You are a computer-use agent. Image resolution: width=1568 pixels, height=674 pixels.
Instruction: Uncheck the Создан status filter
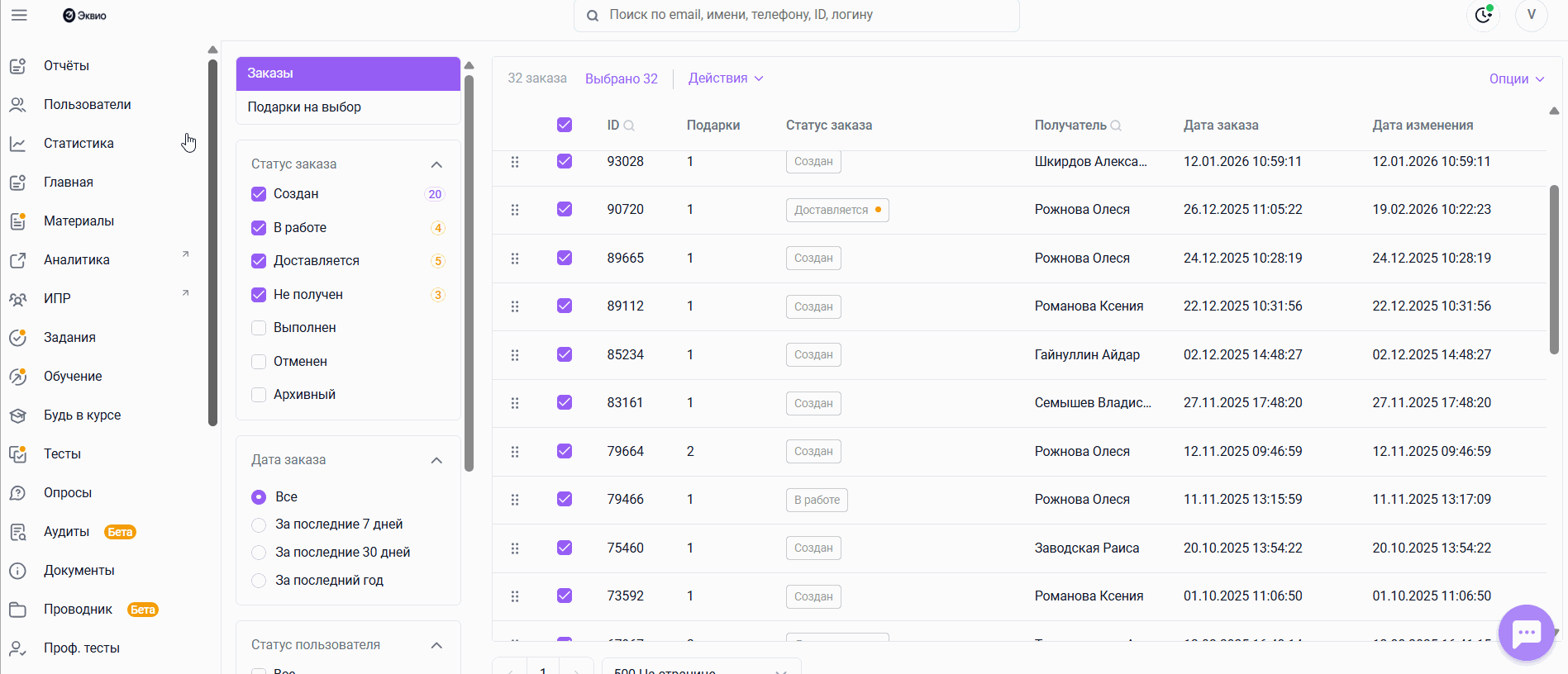(x=259, y=194)
